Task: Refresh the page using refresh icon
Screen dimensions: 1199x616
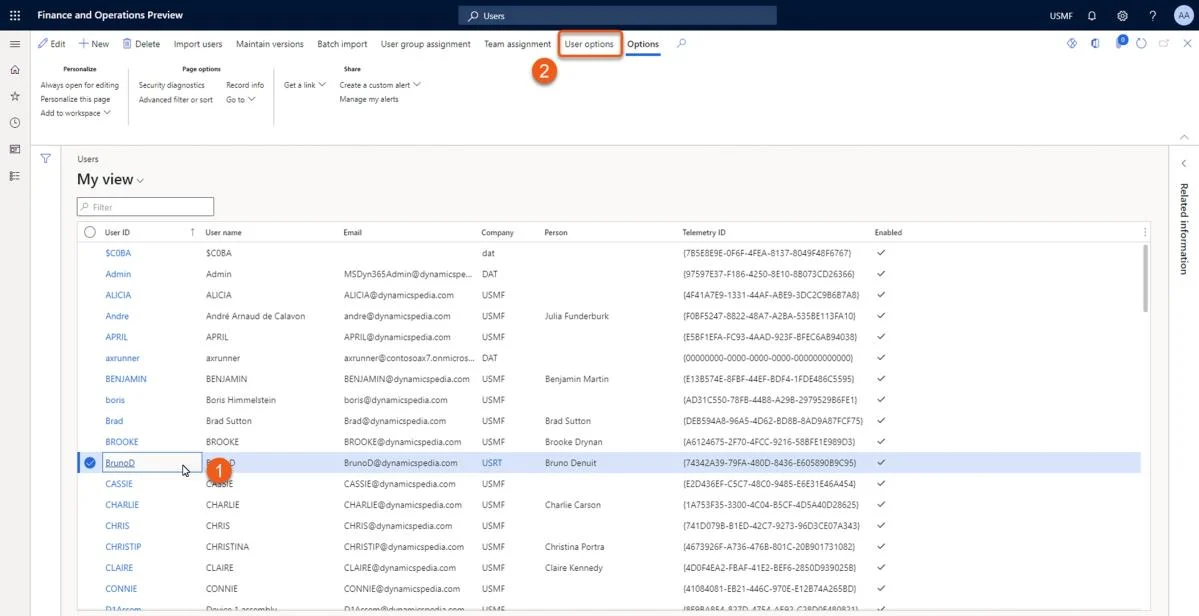Action: click(x=1141, y=44)
